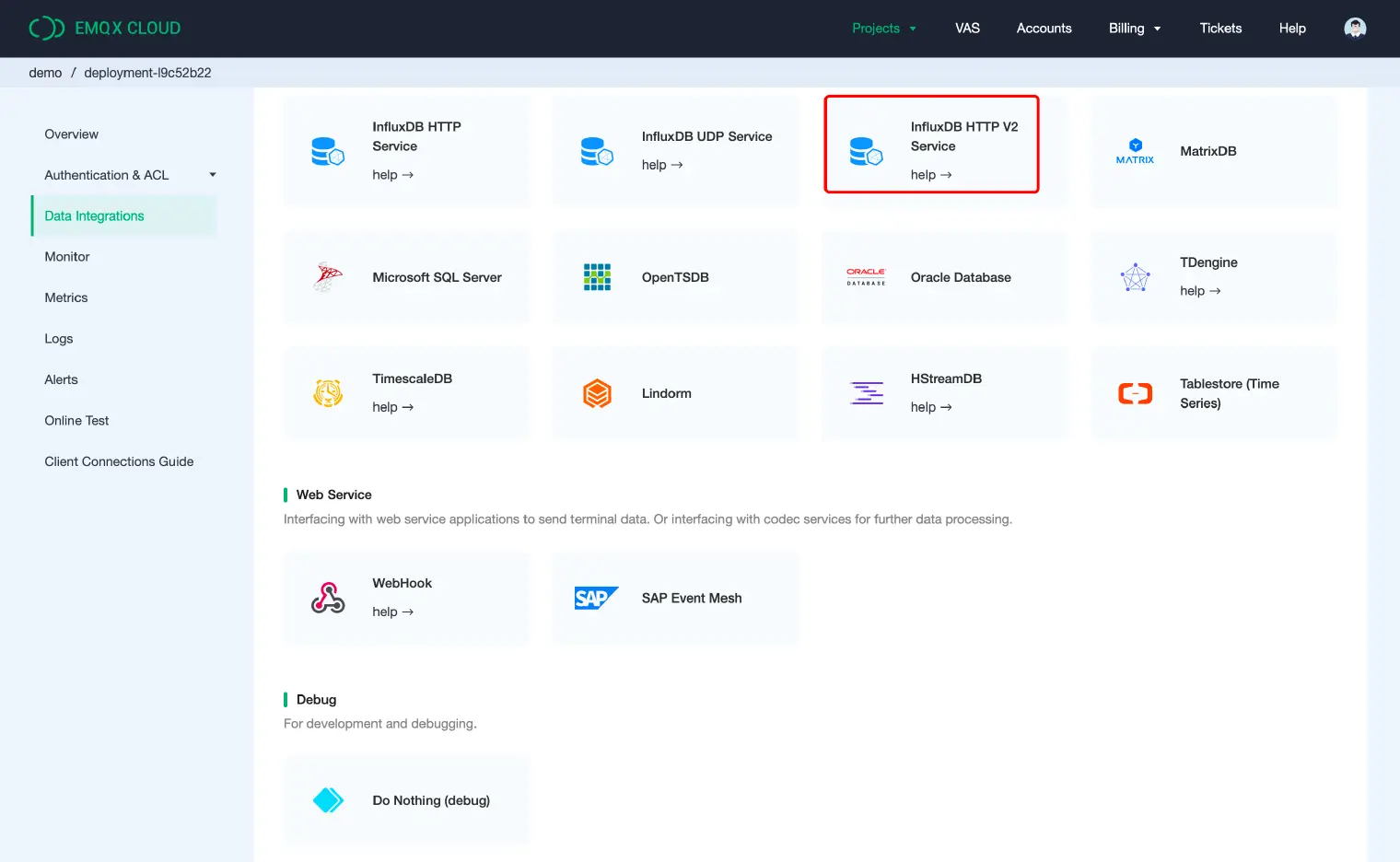
Task: Click the demo breadcrumb link
Action: 45,73
